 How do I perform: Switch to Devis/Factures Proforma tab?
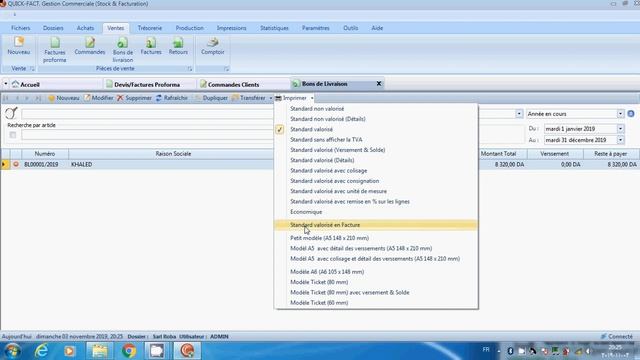(149, 84)
